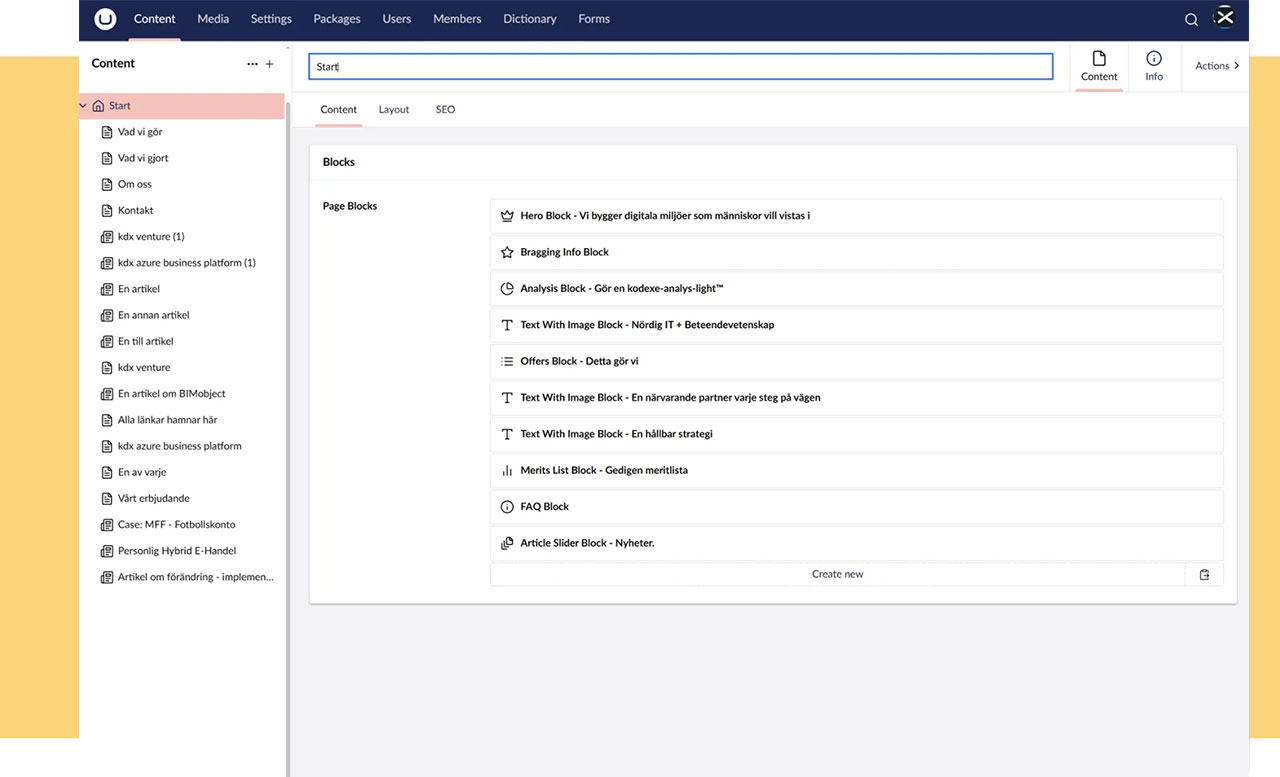1280x777 pixels.
Task: Click the plus icon beside Content header
Action: [x=269, y=64]
